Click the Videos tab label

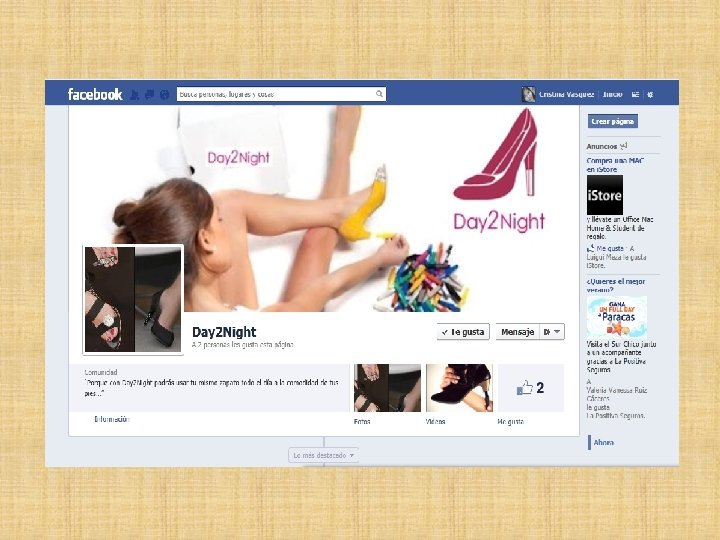point(435,422)
